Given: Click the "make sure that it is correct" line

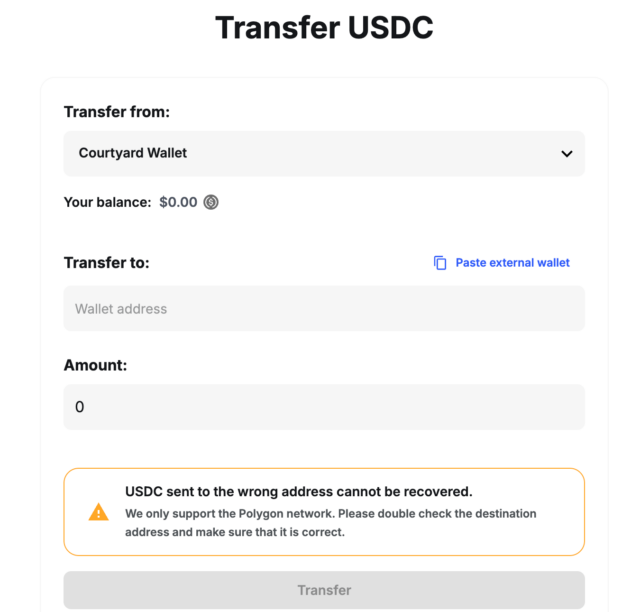Looking at the screenshot, I should [x=234, y=532].
